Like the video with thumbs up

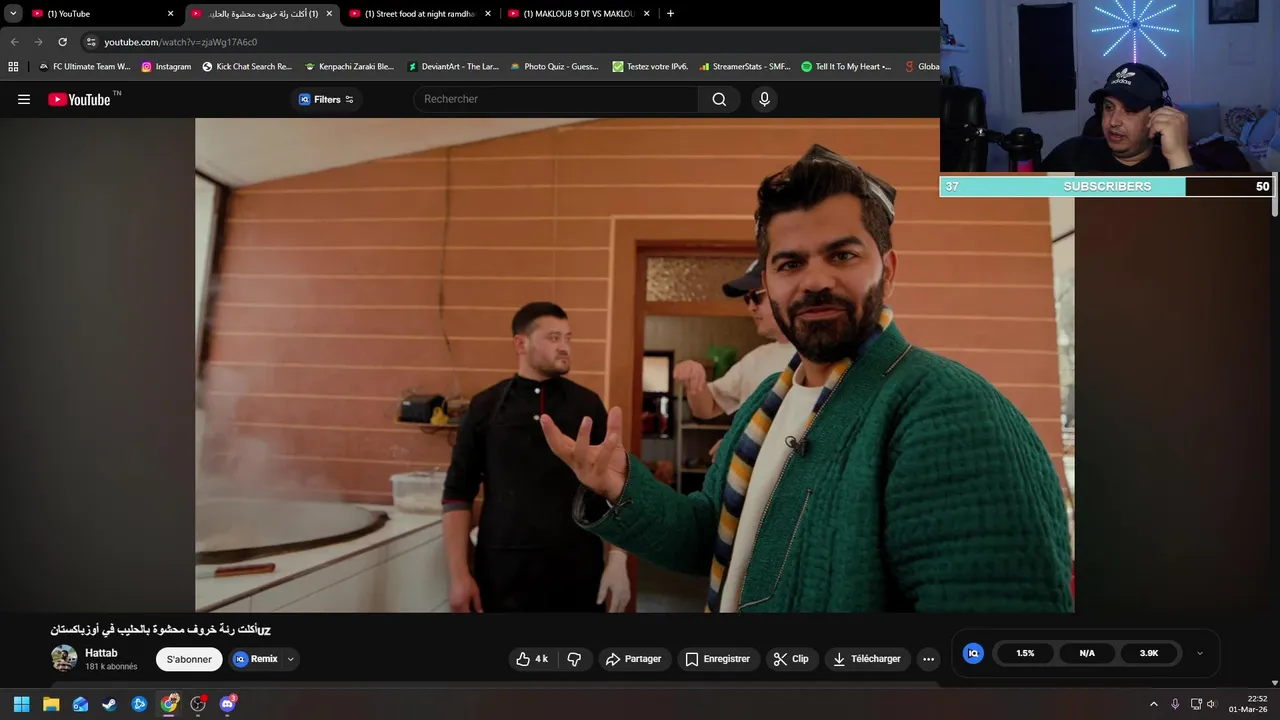(532, 659)
